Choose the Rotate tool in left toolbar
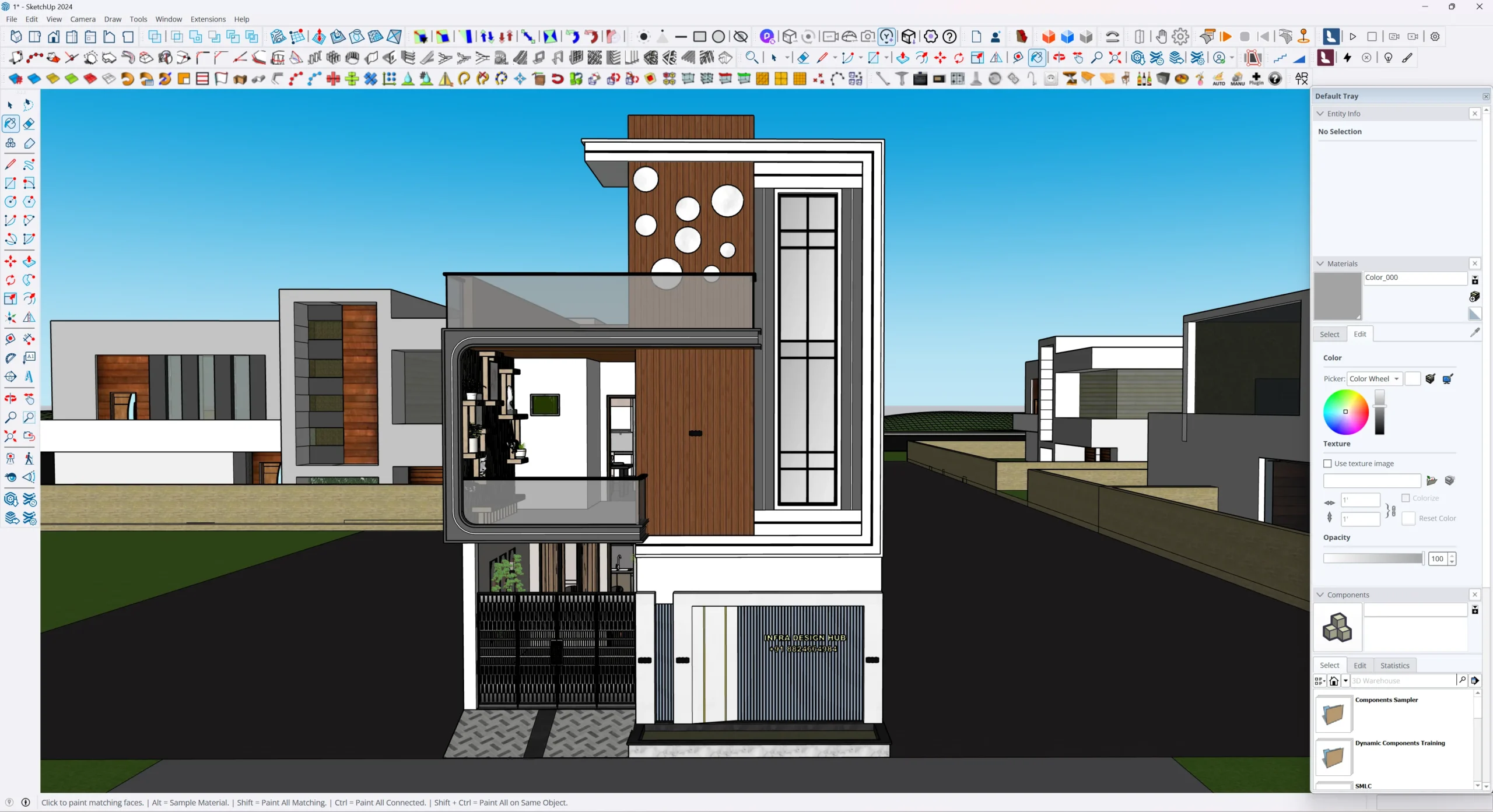This screenshot has width=1493, height=812. click(10, 280)
